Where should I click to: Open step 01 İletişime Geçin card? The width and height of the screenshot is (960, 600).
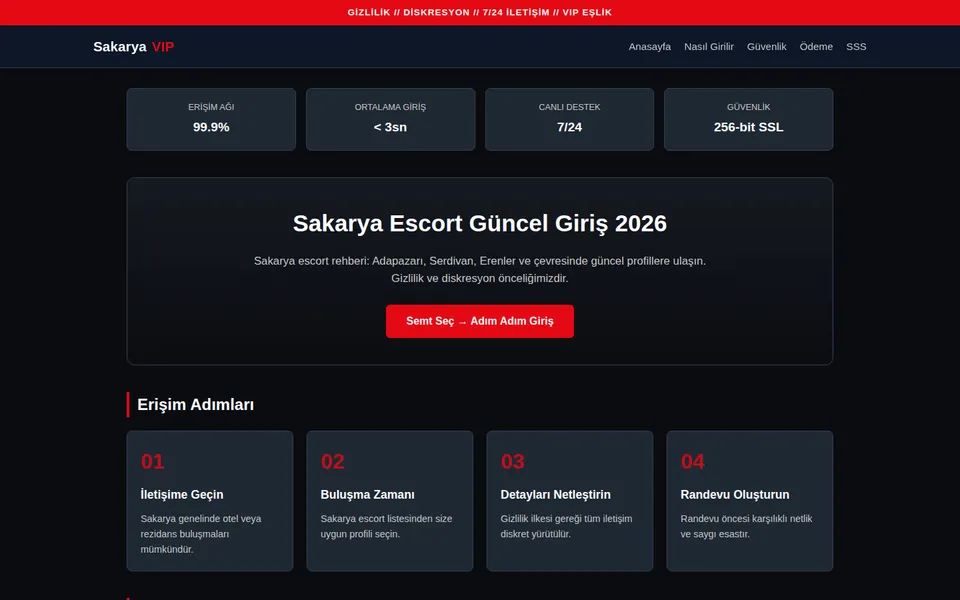(x=210, y=501)
